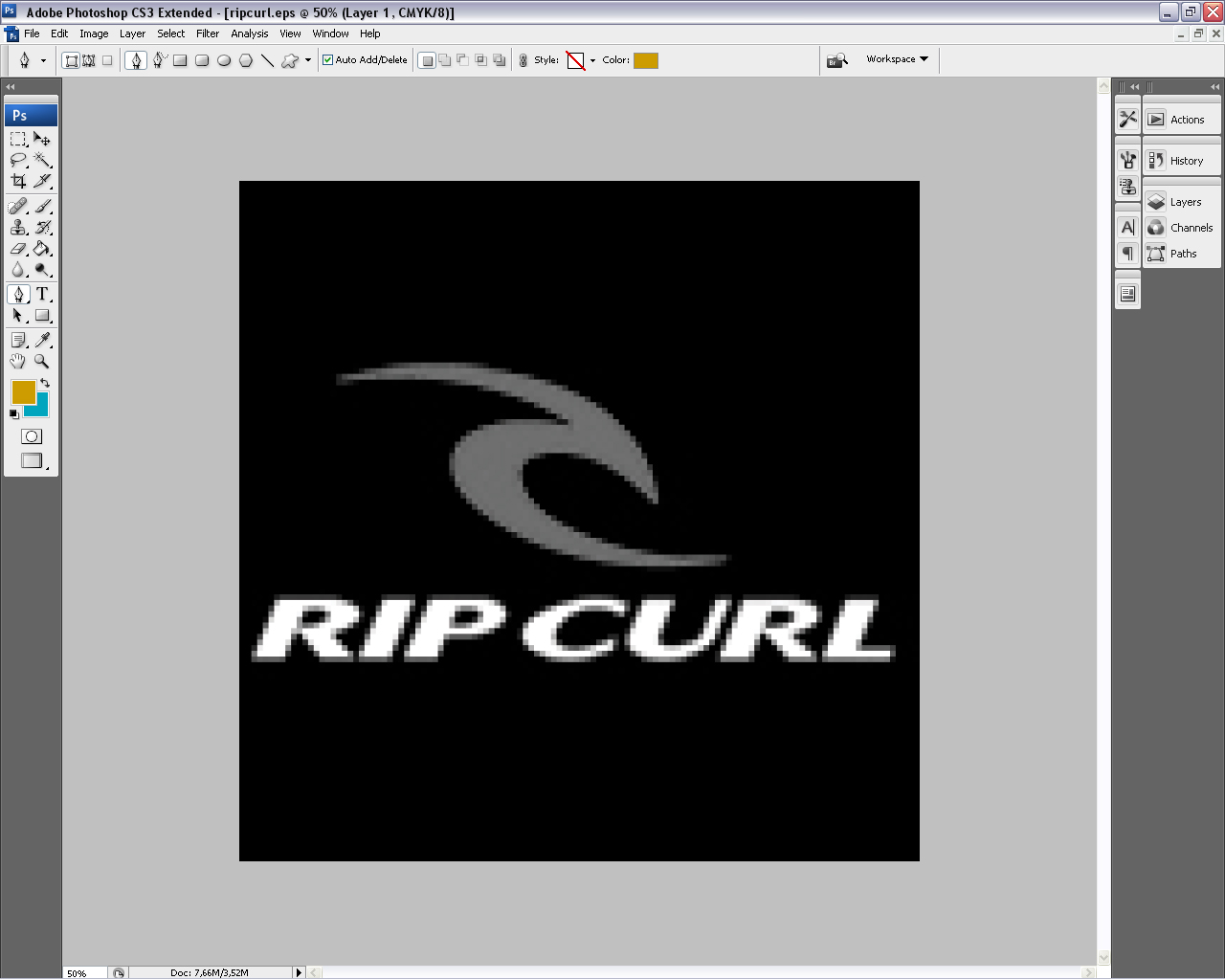Select the Slice tool
This screenshot has width=1225, height=980.
42,181
